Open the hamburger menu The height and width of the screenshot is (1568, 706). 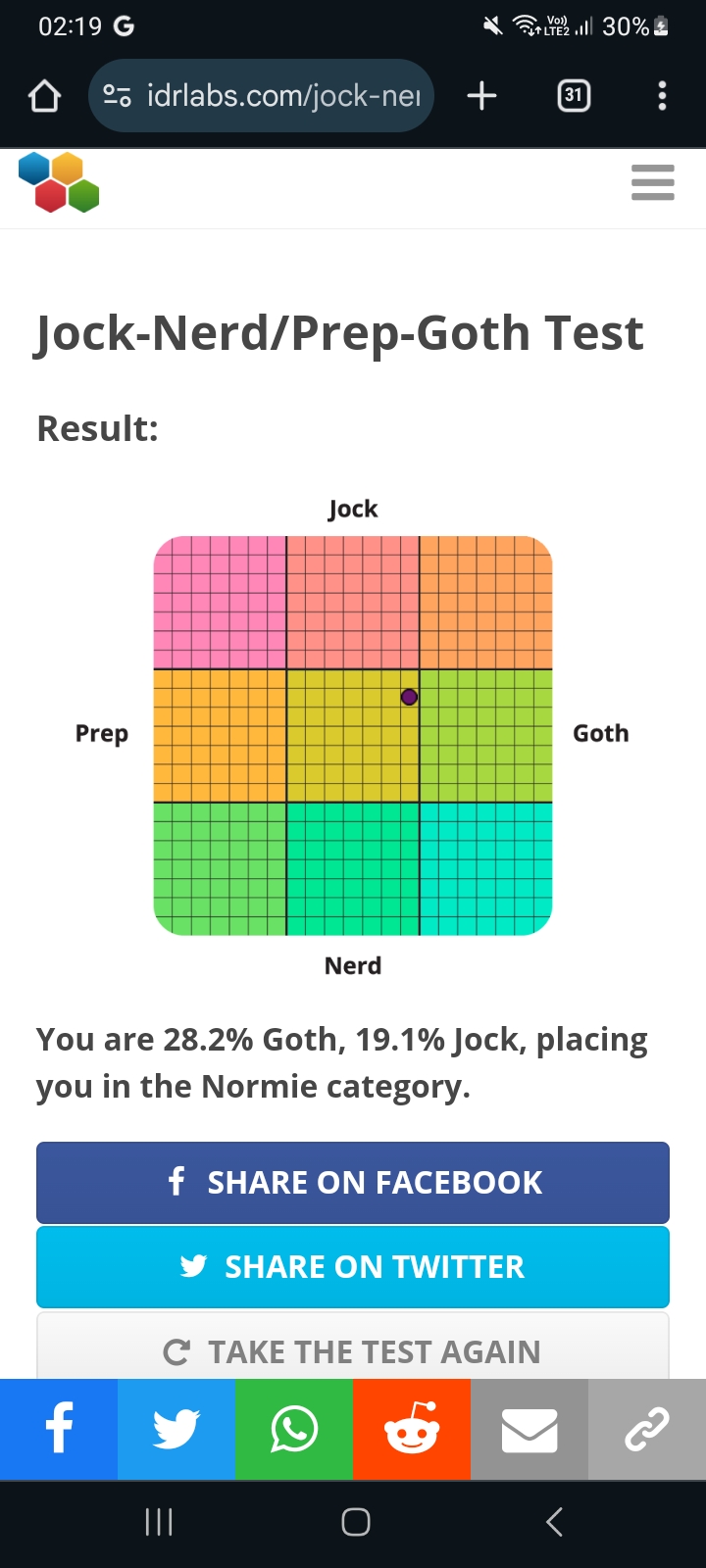coord(652,182)
